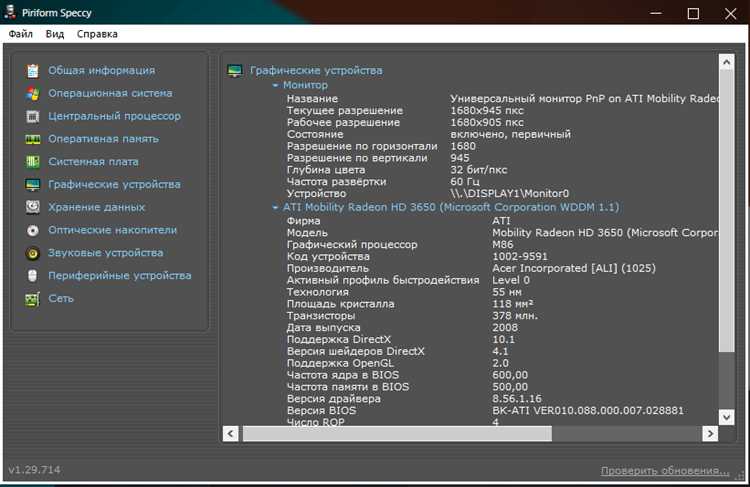Select the Площадь кристалла label
The height and width of the screenshot is (487, 750).
(341, 304)
